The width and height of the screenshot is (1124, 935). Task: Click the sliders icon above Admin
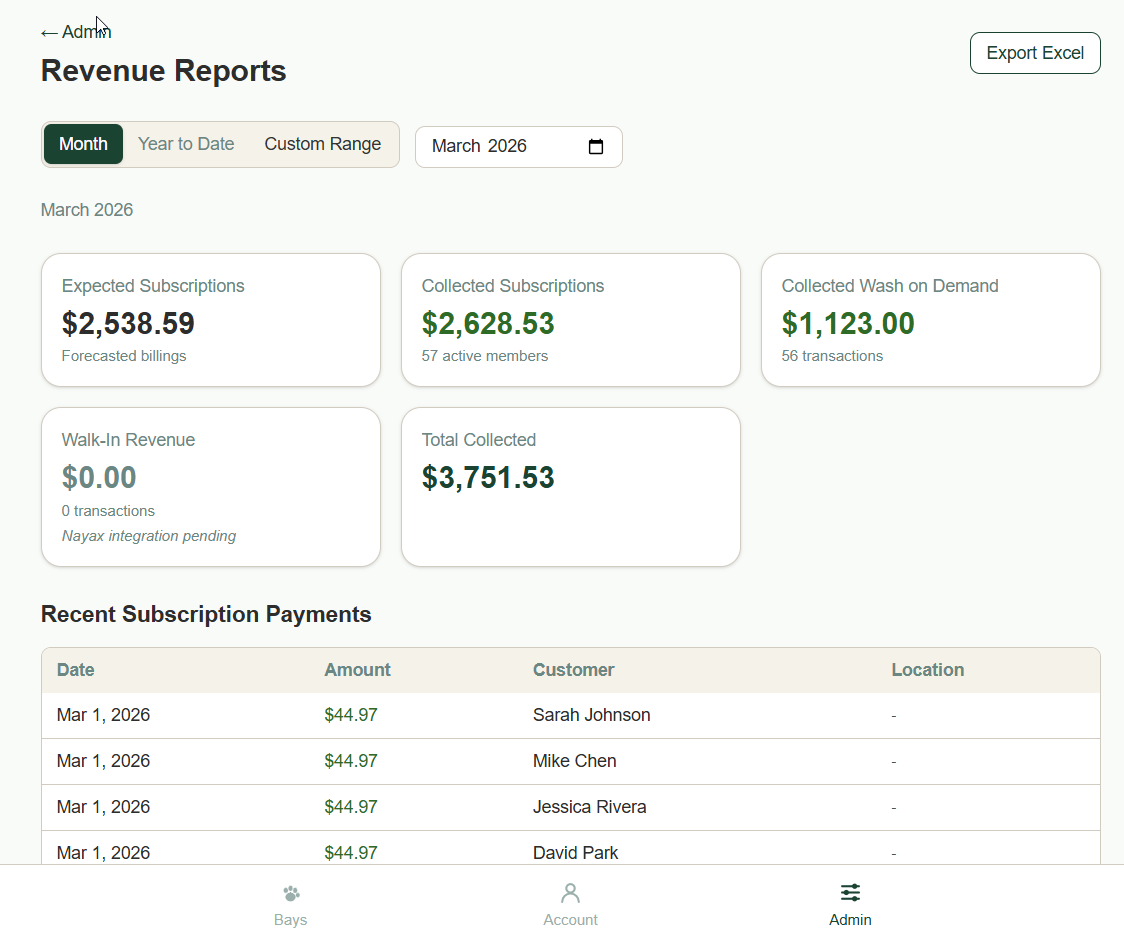[849, 893]
